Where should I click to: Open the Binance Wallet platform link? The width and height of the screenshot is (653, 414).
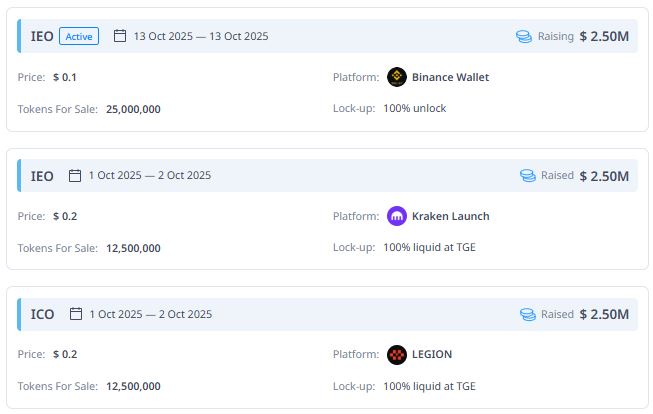(x=450, y=77)
